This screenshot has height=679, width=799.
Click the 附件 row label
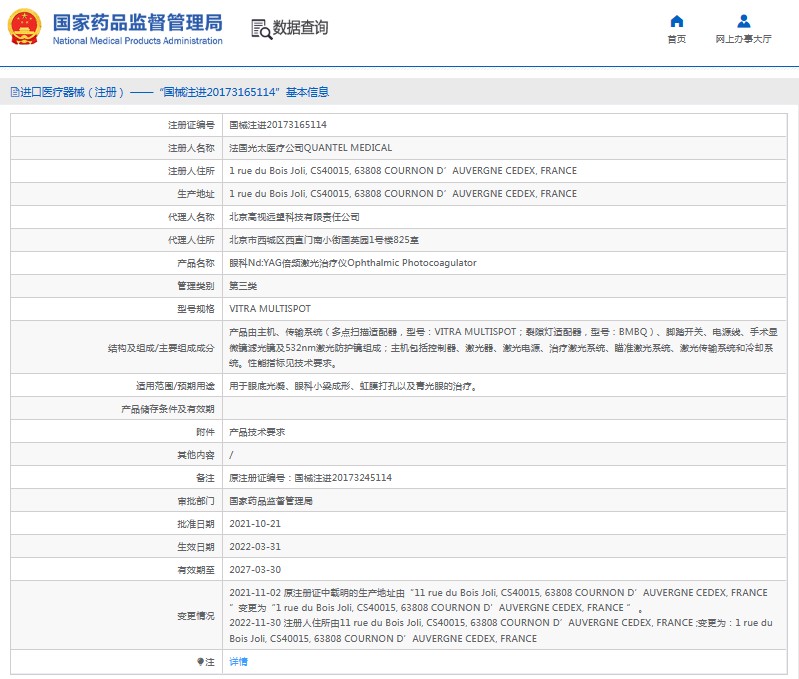pos(205,432)
